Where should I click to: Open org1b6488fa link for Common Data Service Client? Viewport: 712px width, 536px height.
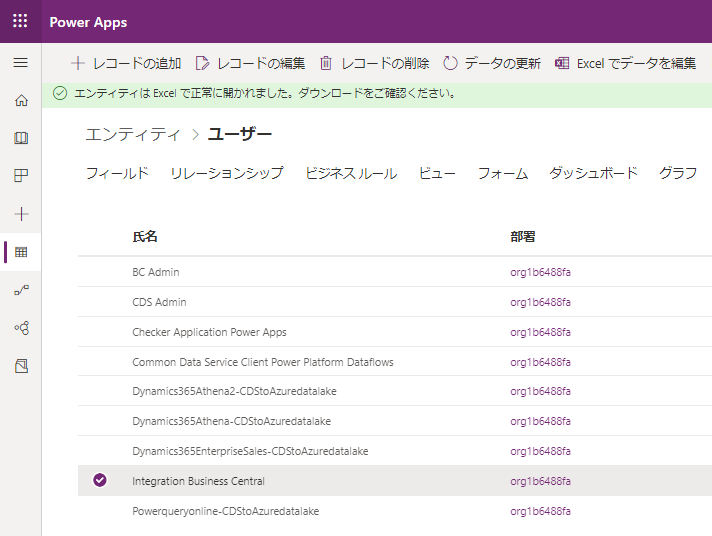(x=540, y=362)
